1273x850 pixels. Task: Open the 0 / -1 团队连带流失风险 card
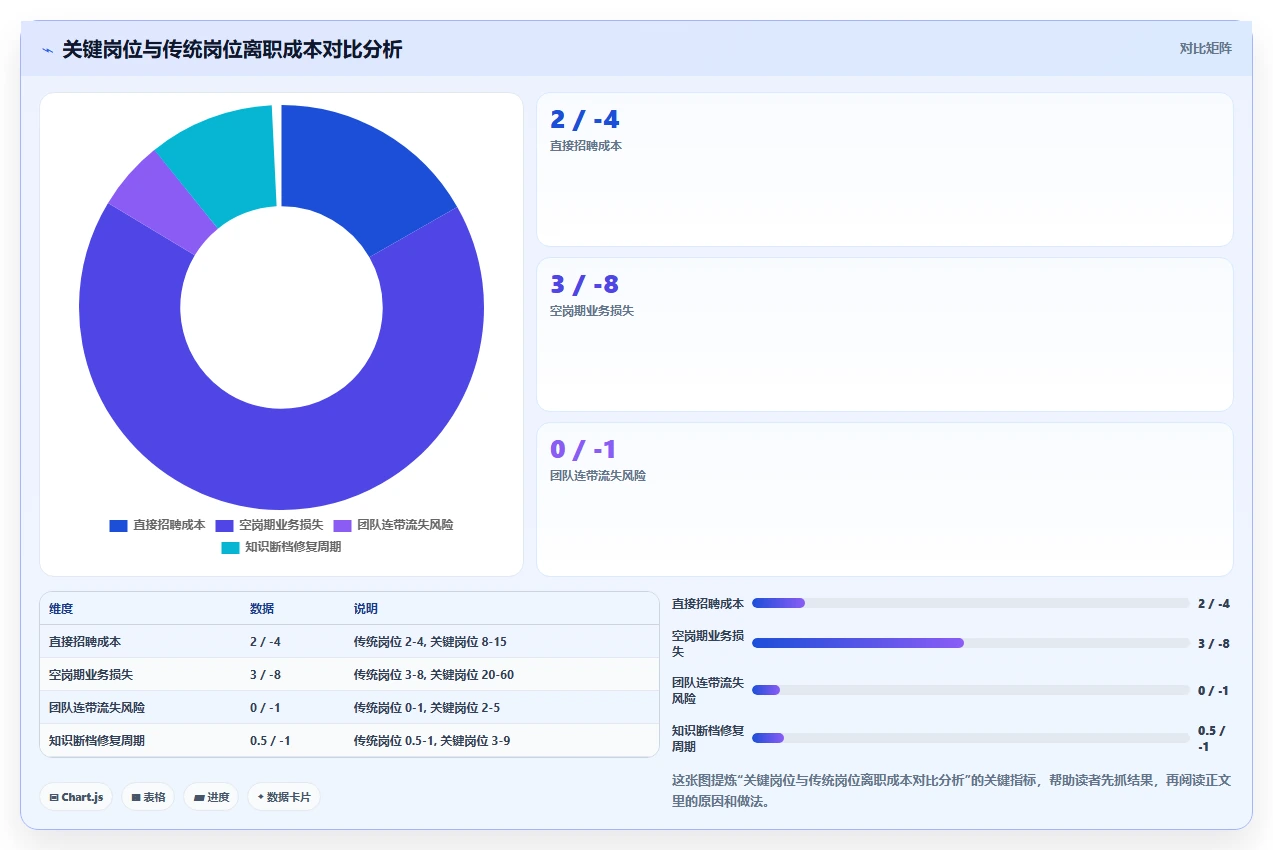click(885, 499)
